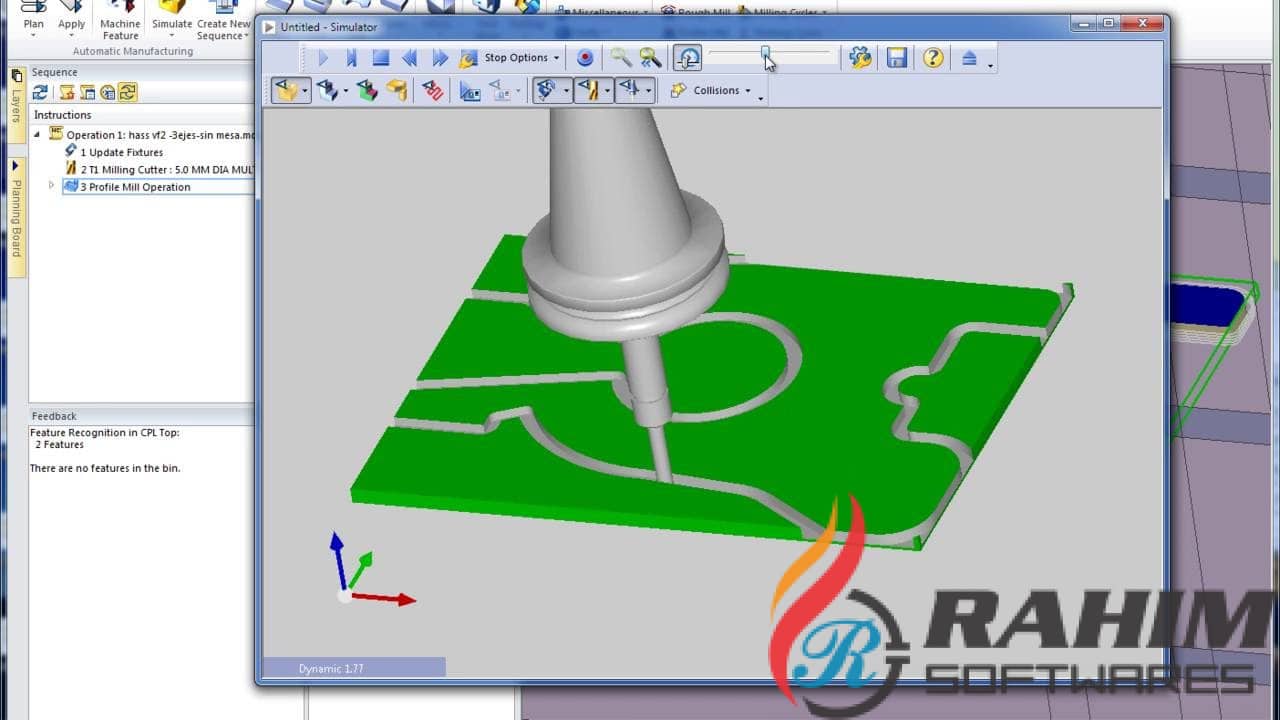Viewport: 1280px width, 720px height.
Task: Start simulation with the Play button
Action: click(x=322, y=58)
